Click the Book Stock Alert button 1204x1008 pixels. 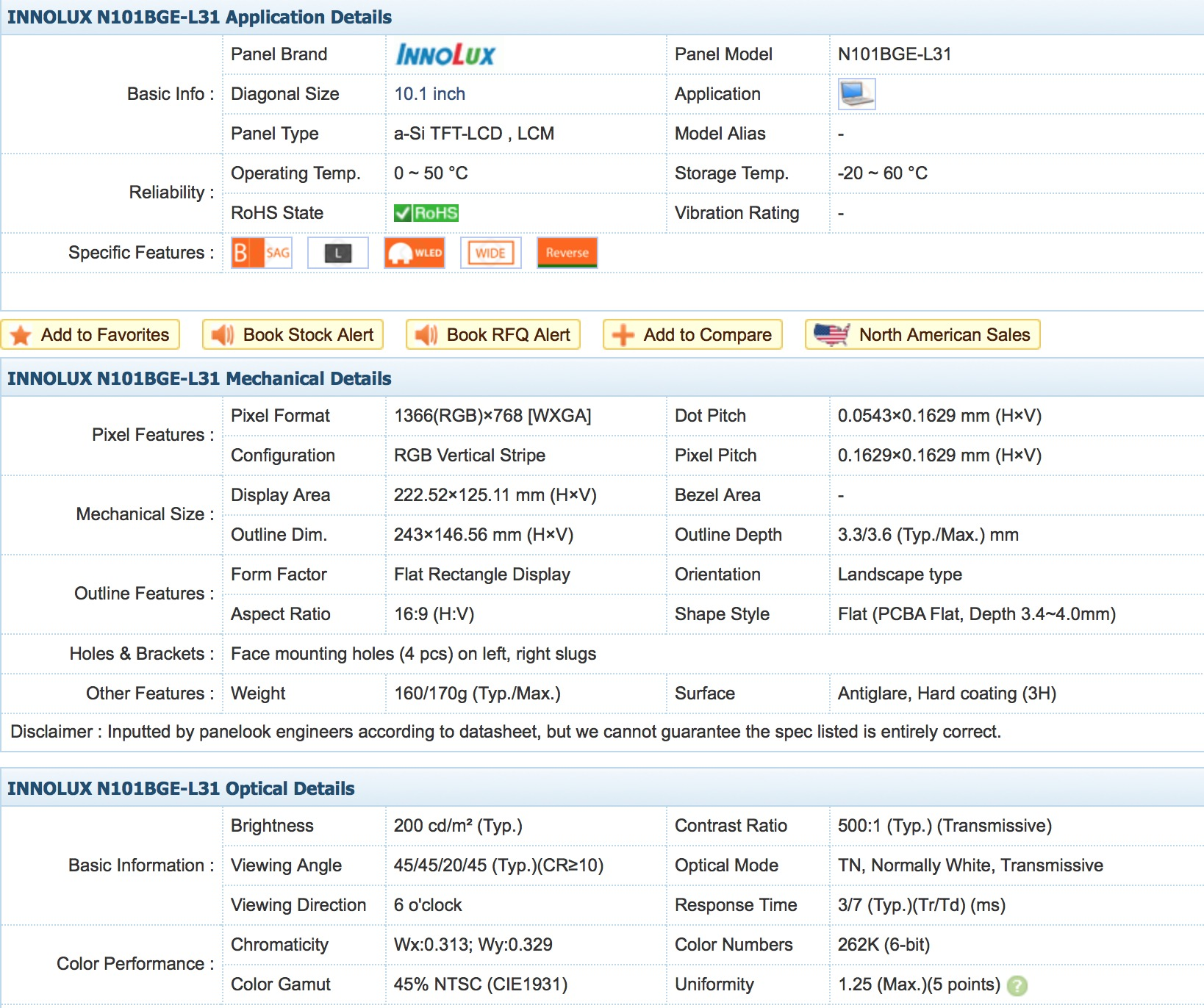293,335
